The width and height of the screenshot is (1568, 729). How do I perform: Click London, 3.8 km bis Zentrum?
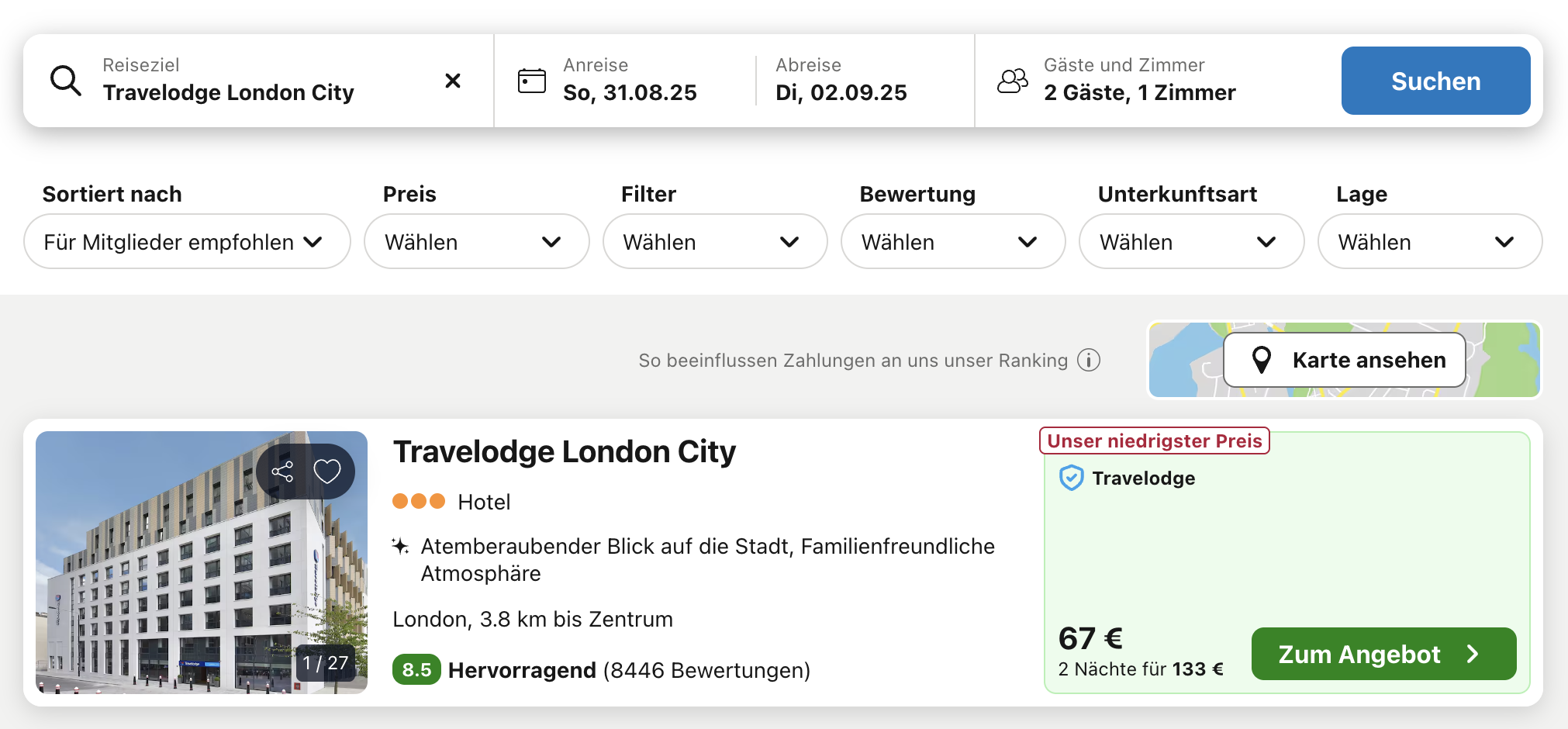coord(533,619)
